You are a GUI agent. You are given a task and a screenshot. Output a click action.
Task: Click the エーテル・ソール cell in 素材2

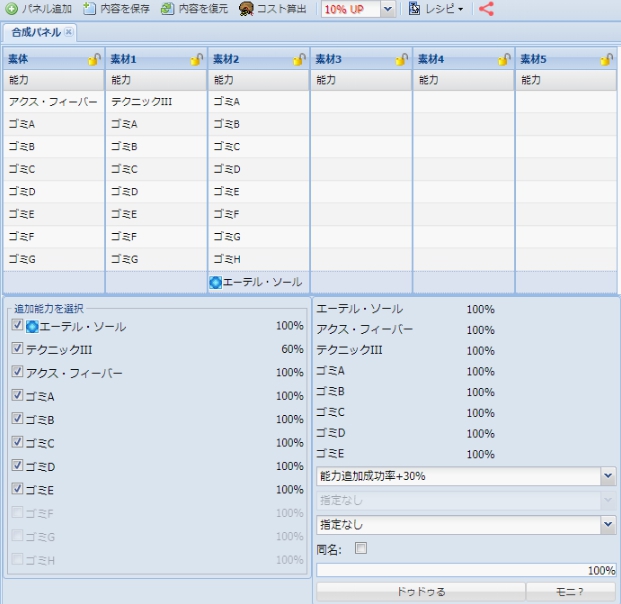[257, 282]
